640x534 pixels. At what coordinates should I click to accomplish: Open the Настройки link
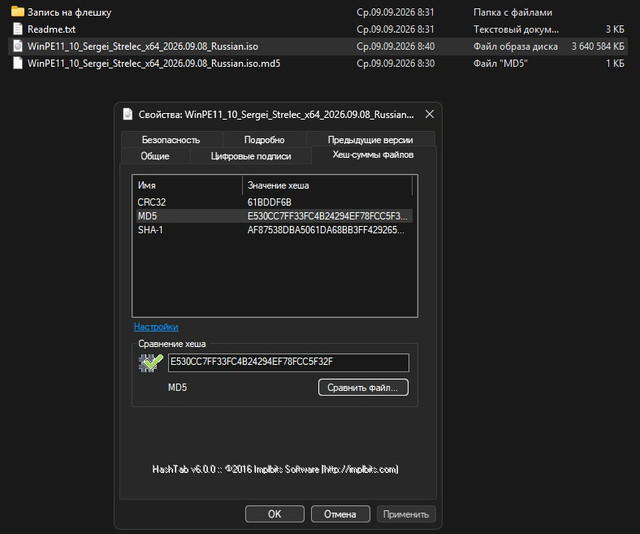tap(156, 327)
